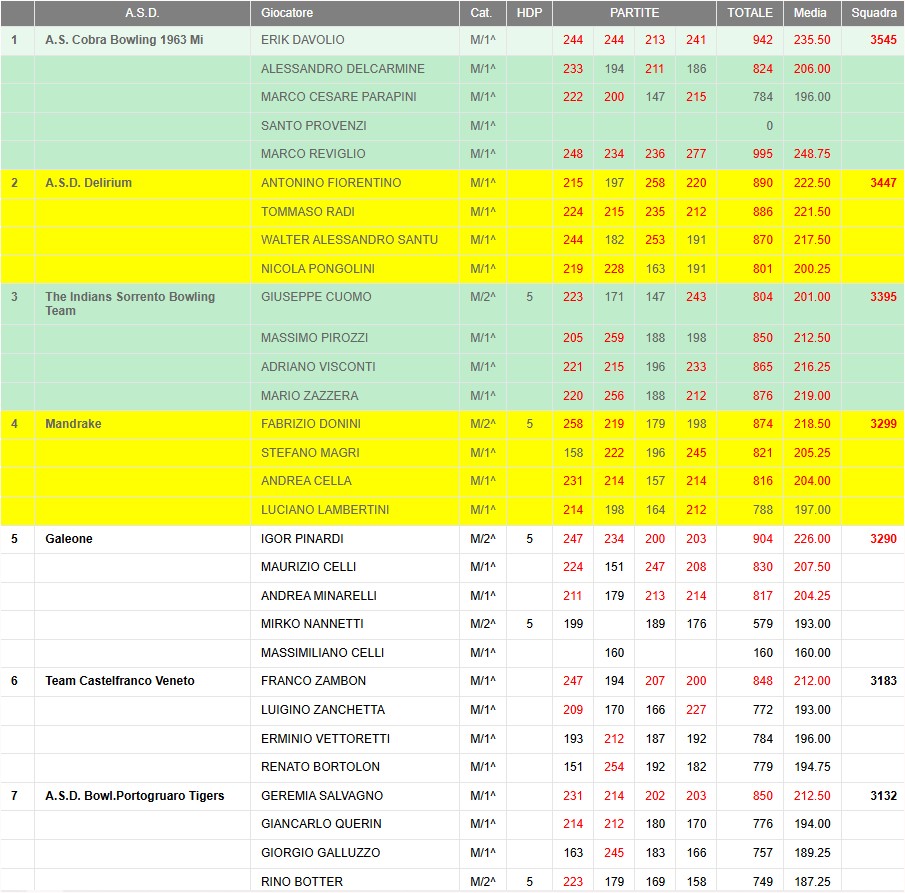This screenshot has width=905, height=893.
Task: Select player MAURIZIO CELLI
Action: [x=308, y=567]
